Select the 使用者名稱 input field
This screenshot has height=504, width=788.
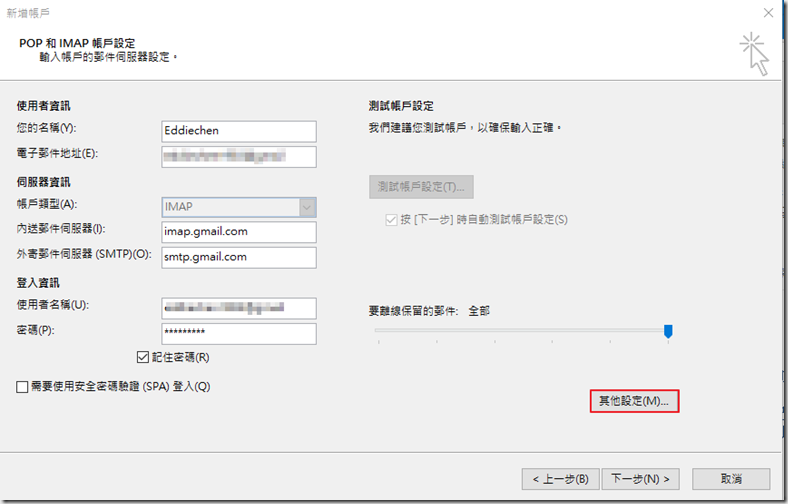click(238, 308)
